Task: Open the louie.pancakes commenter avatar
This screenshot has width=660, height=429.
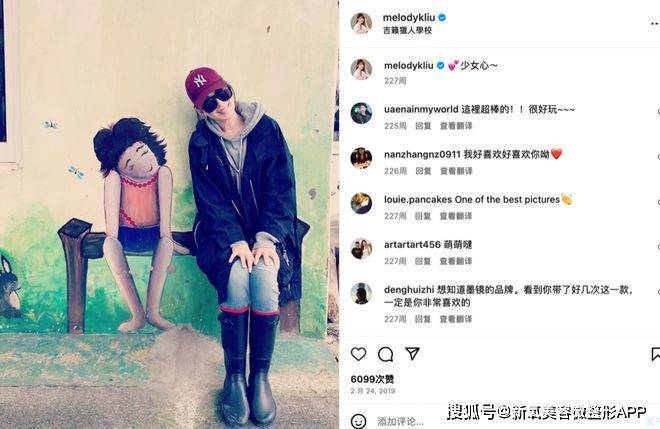Action: [361, 203]
